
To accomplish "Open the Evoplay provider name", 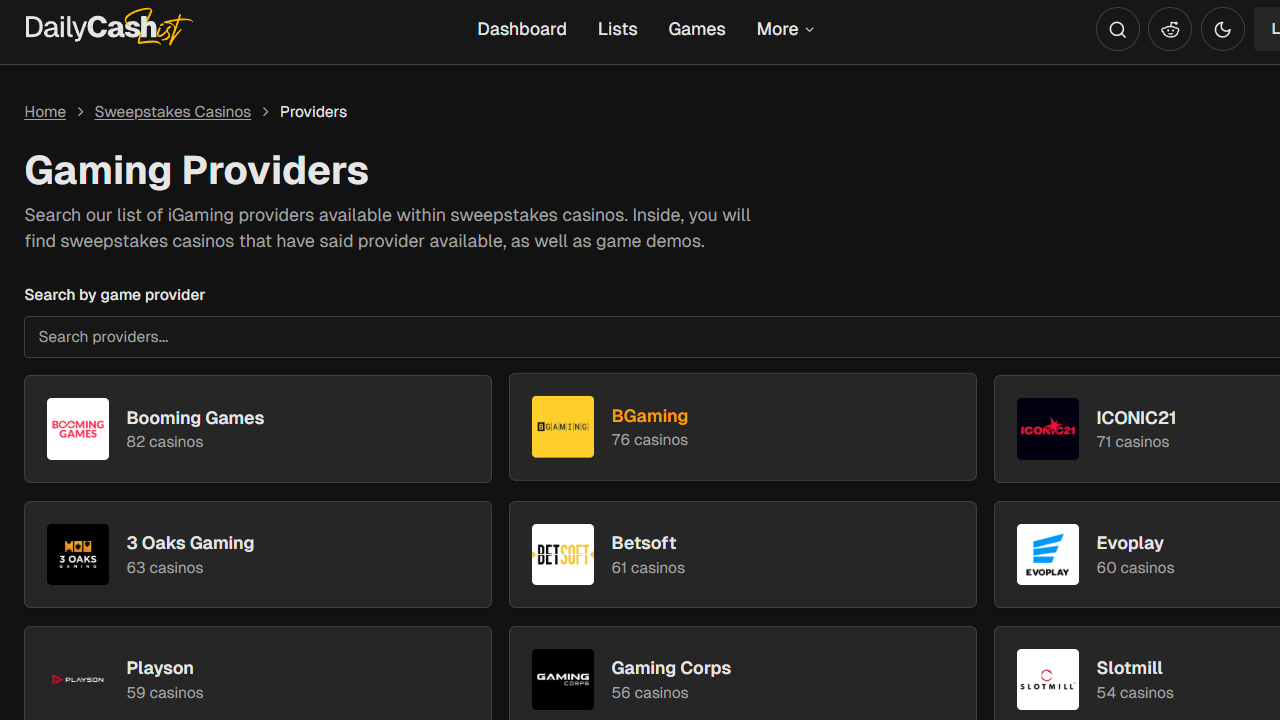I will (x=1130, y=543).
